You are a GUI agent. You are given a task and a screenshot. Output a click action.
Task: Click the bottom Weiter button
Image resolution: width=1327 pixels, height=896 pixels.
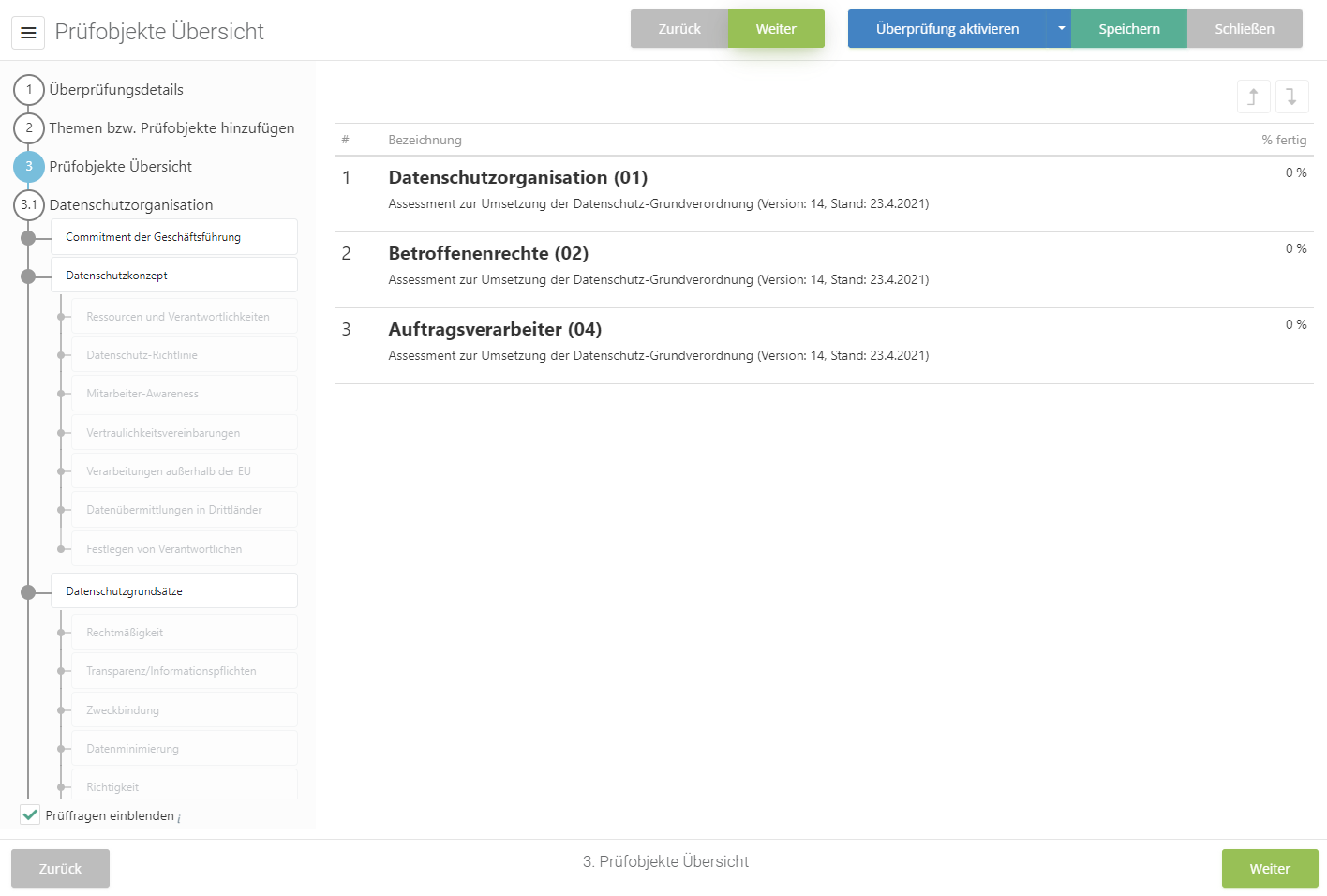coord(1269,869)
